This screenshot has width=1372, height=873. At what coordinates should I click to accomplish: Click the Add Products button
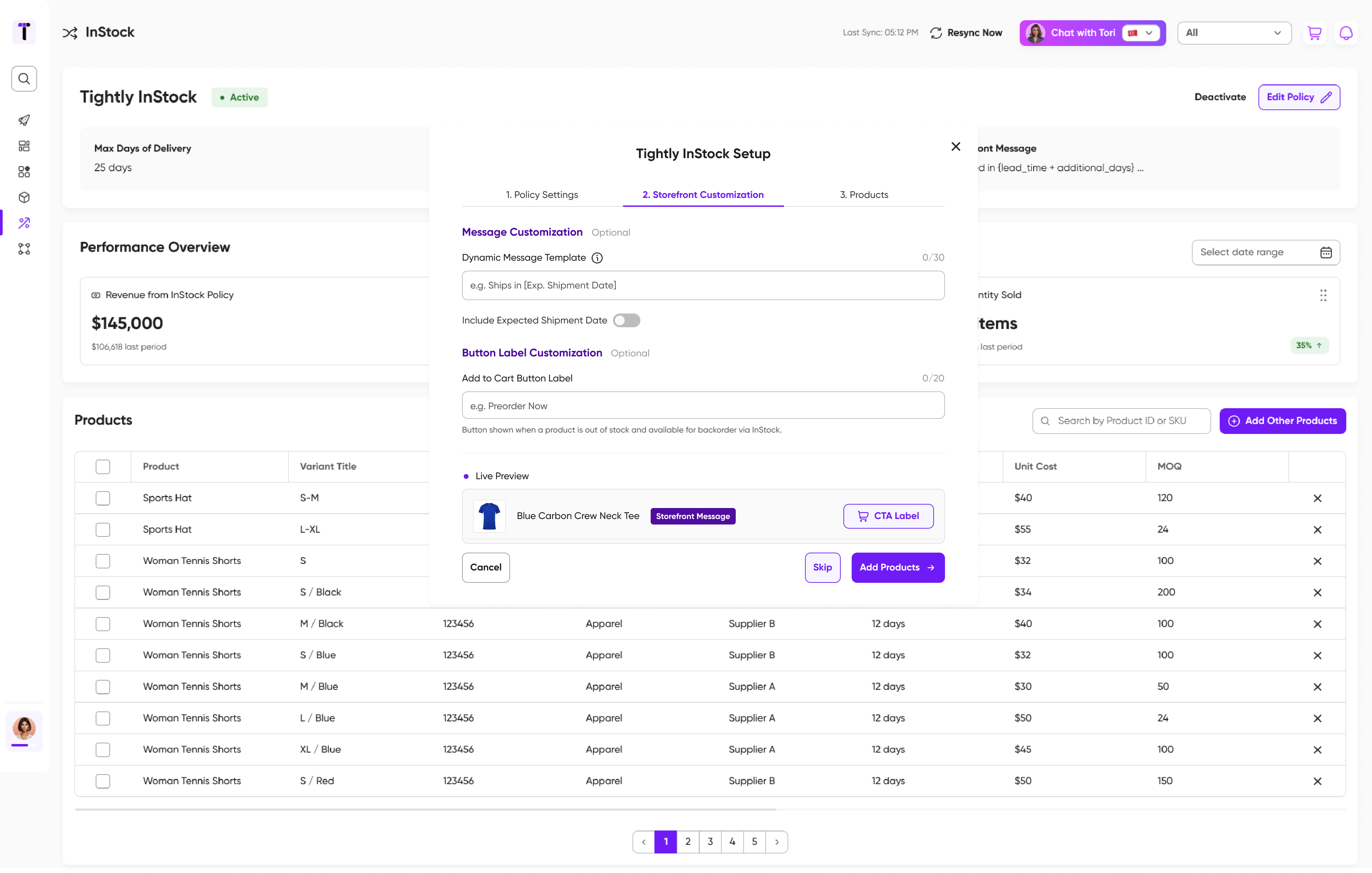(x=897, y=568)
